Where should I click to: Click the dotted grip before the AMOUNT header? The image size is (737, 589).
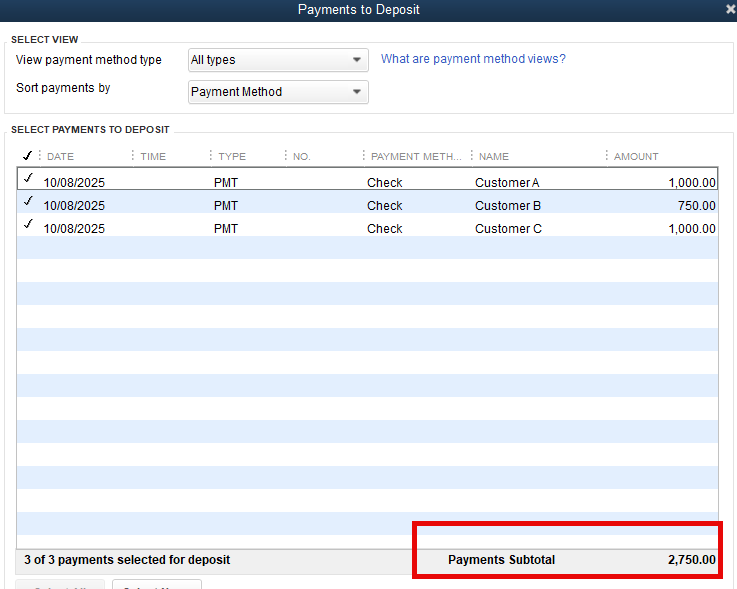click(607, 156)
